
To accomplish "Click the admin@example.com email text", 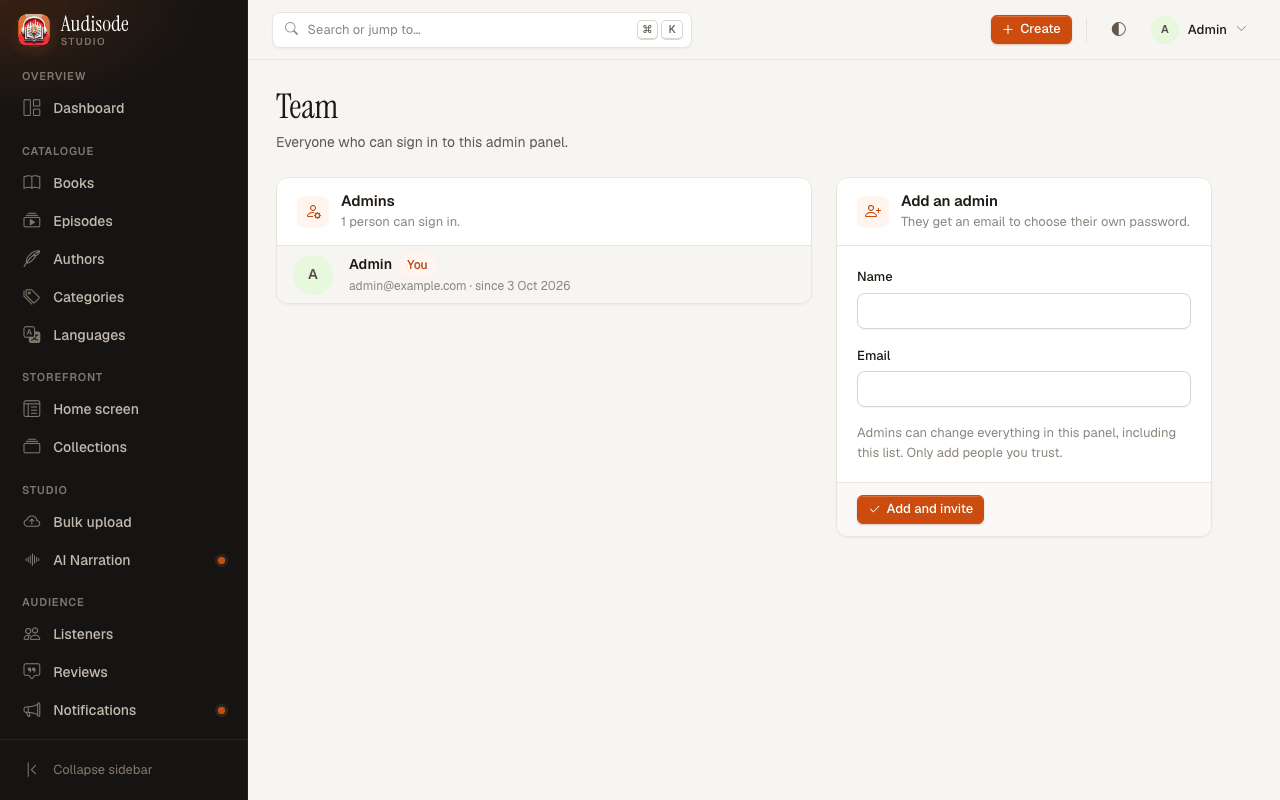I will pyautogui.click(x=408, y=286).
